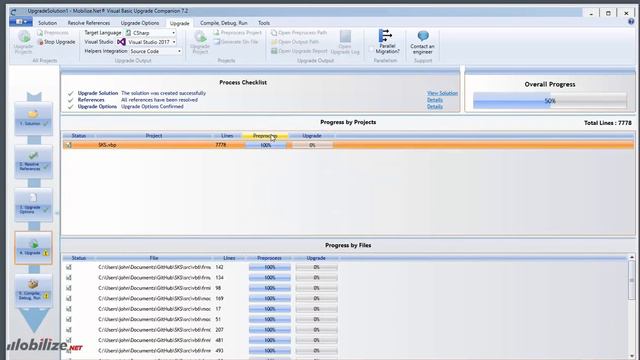Click the Upgrade Projects icon in All Projects
Screen dimensions: 640x360
tap(24, 37)
